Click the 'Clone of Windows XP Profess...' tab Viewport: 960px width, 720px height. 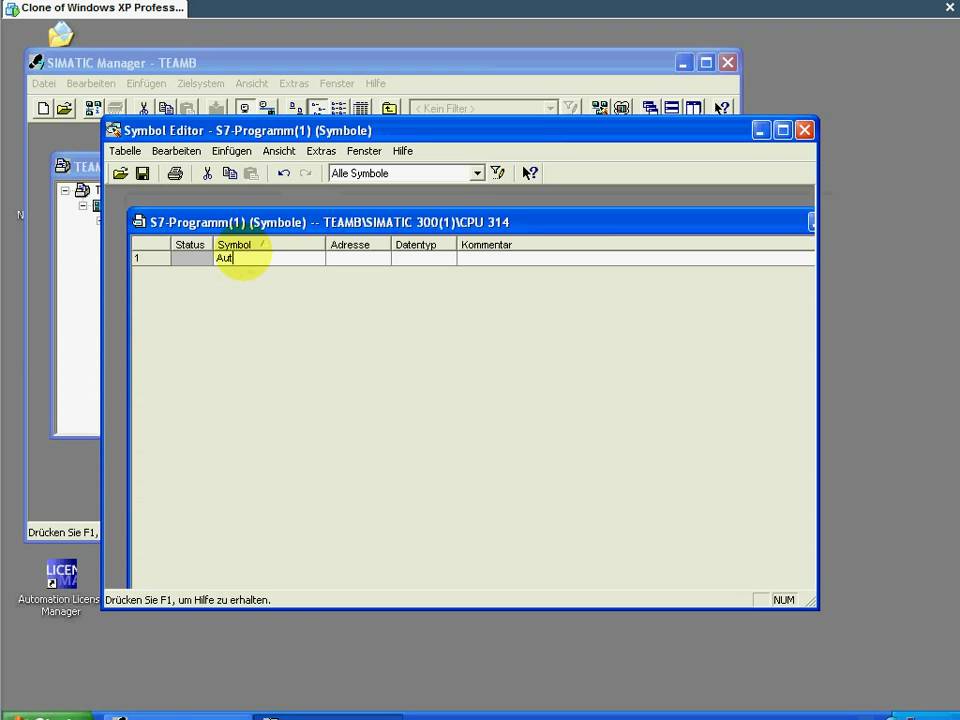pyautogui.click(x=95, y=9)
